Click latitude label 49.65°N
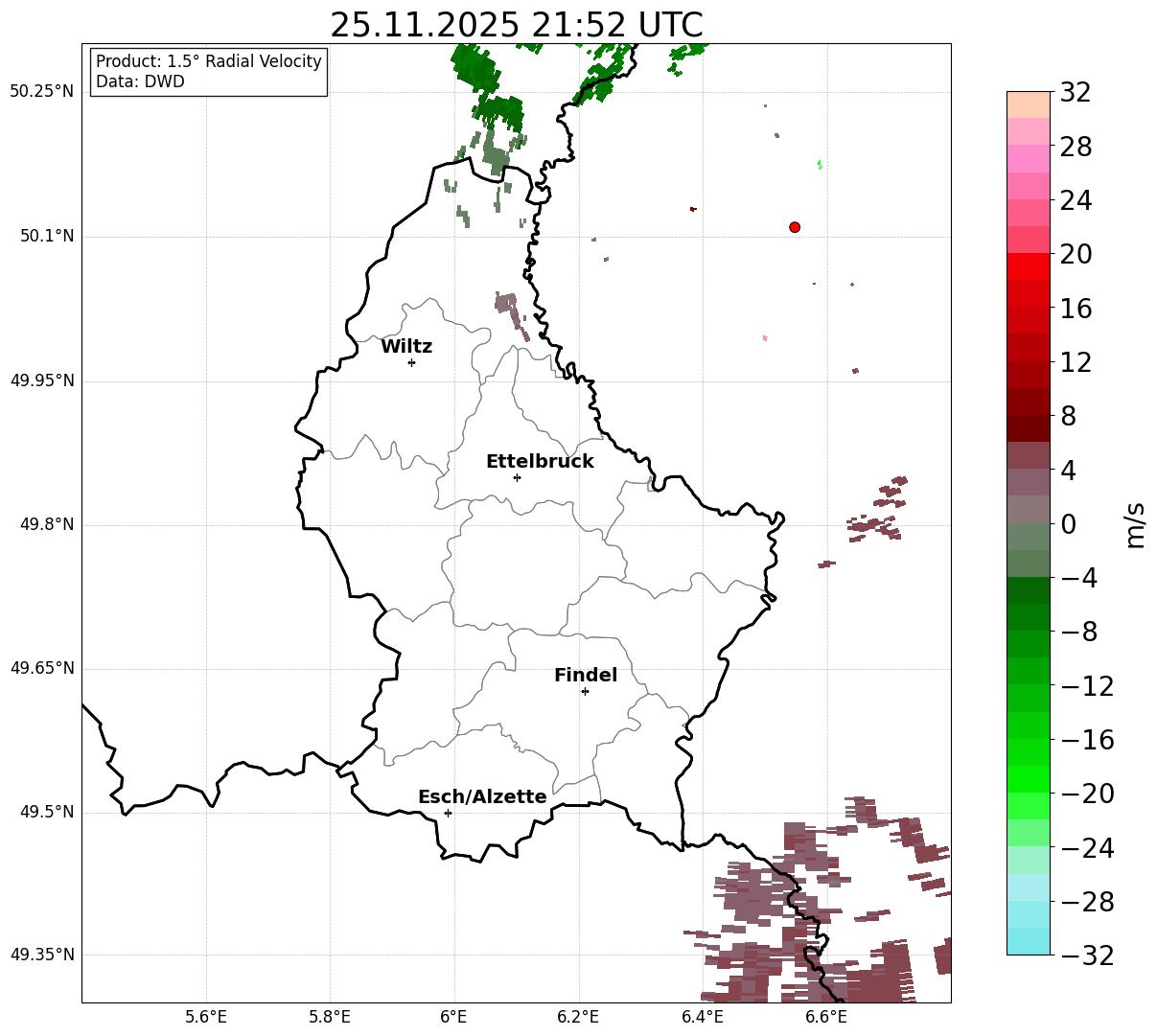The height and width of the screenshot is (1036, 1157). point(42,669)
